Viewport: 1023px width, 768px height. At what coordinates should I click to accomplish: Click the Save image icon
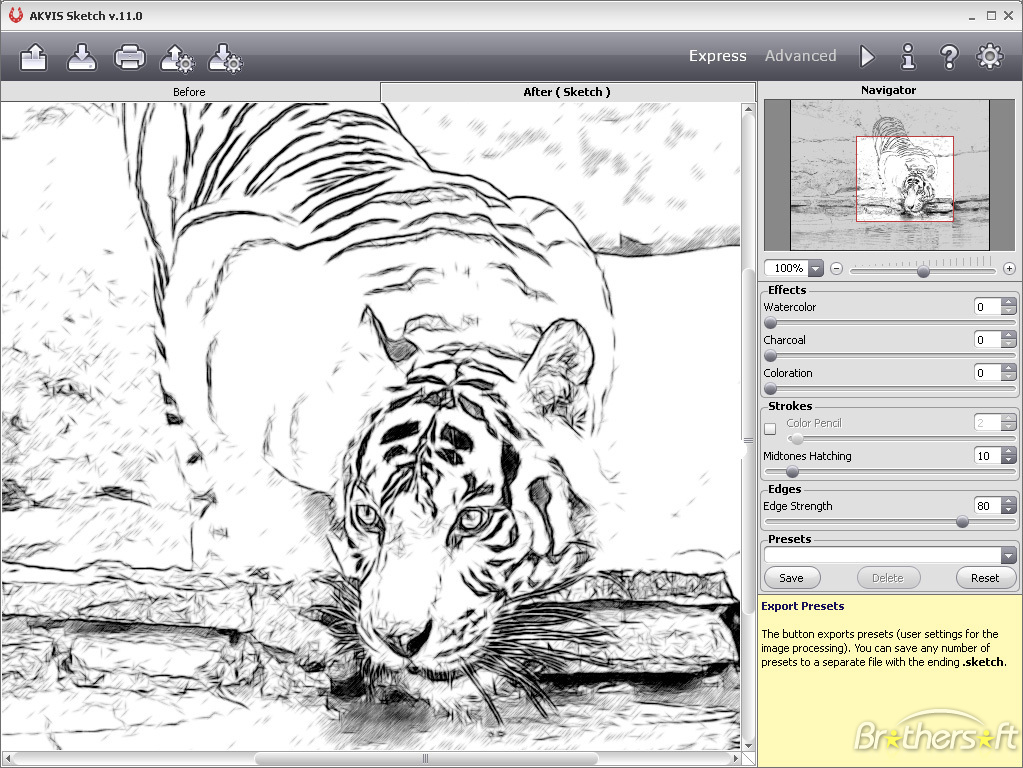click(82, 57)
